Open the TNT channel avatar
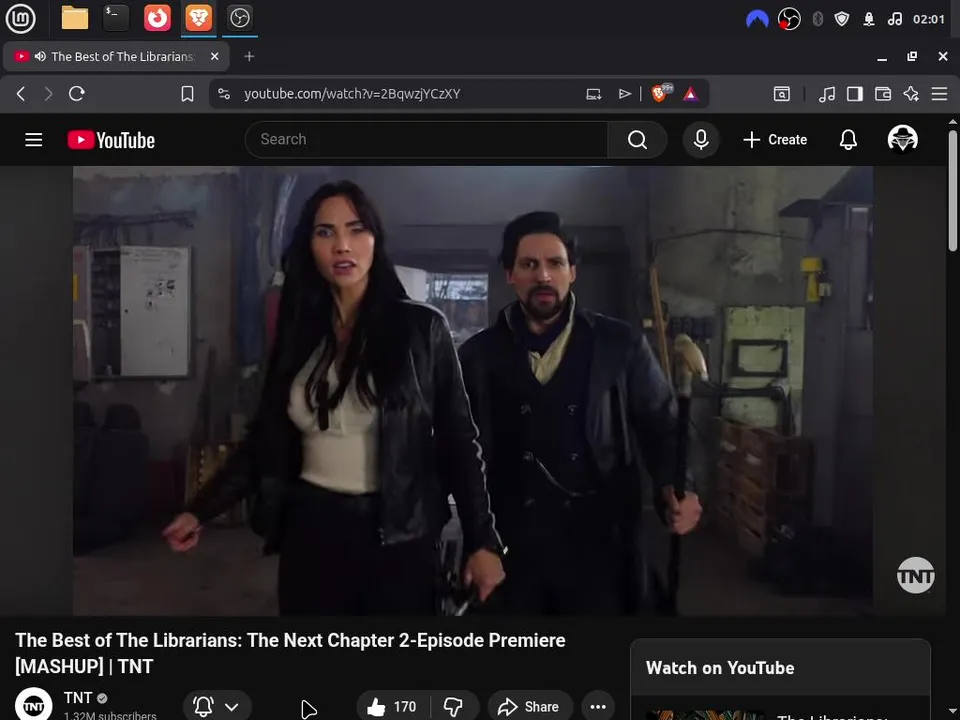 [34, 705]
